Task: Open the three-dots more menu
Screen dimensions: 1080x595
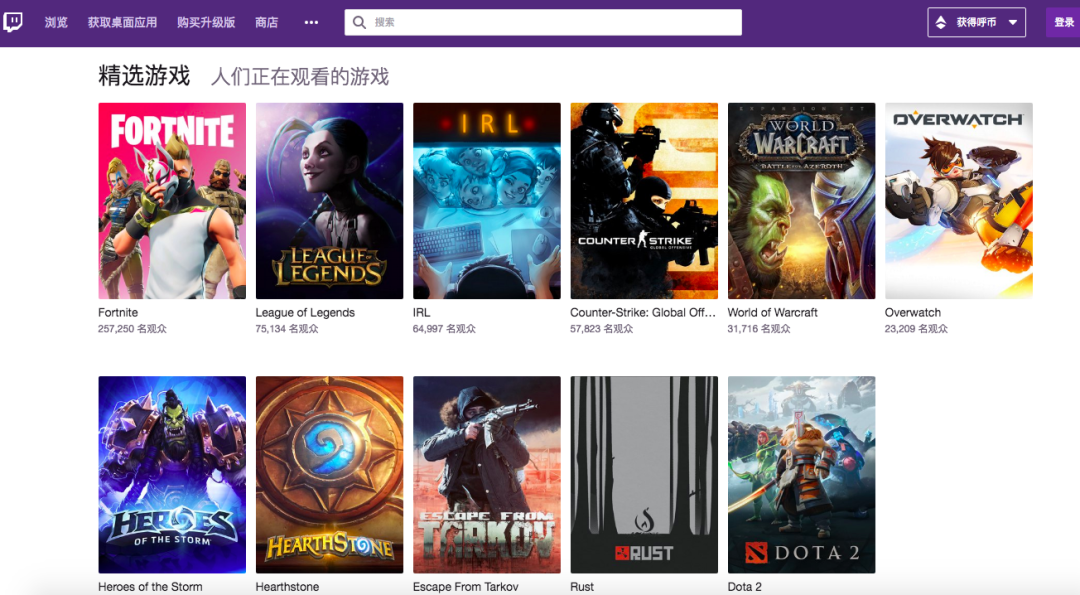Action: 311,22
